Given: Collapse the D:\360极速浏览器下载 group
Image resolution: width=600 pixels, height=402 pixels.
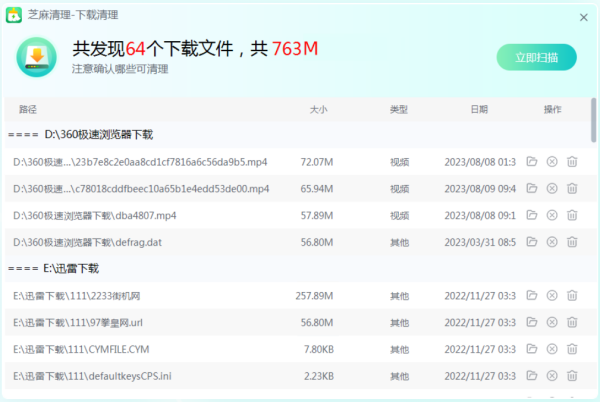Looking at the screenshot, I should pos(80,135).
